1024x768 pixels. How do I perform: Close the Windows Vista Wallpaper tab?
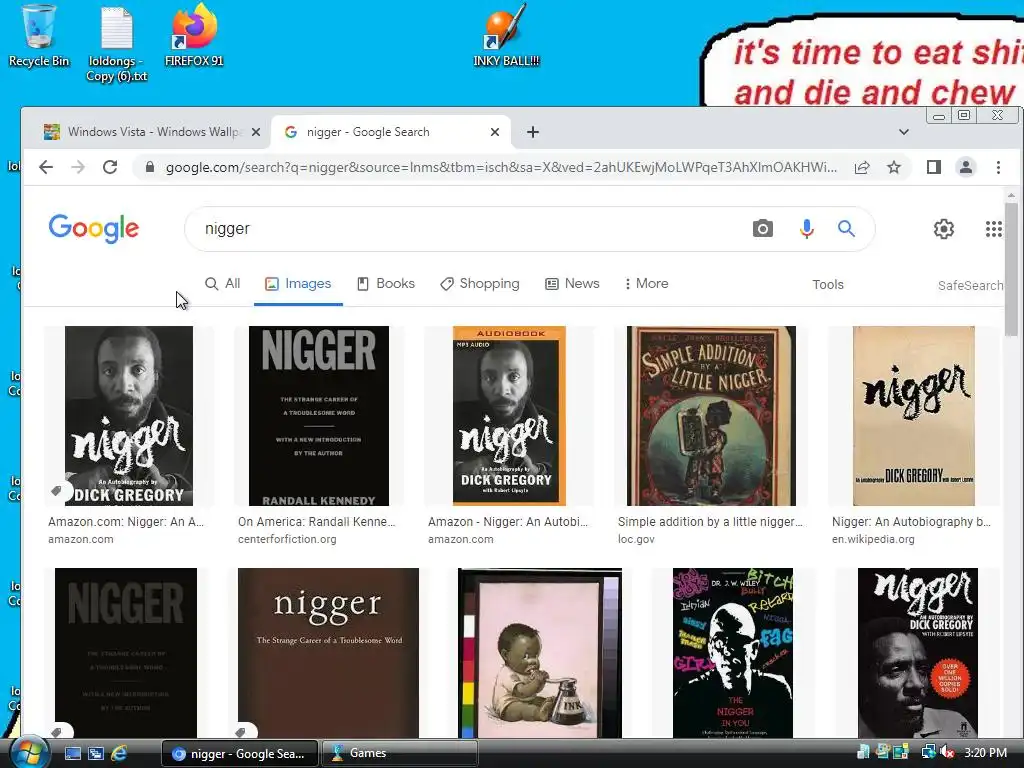(x=256, y=132)
